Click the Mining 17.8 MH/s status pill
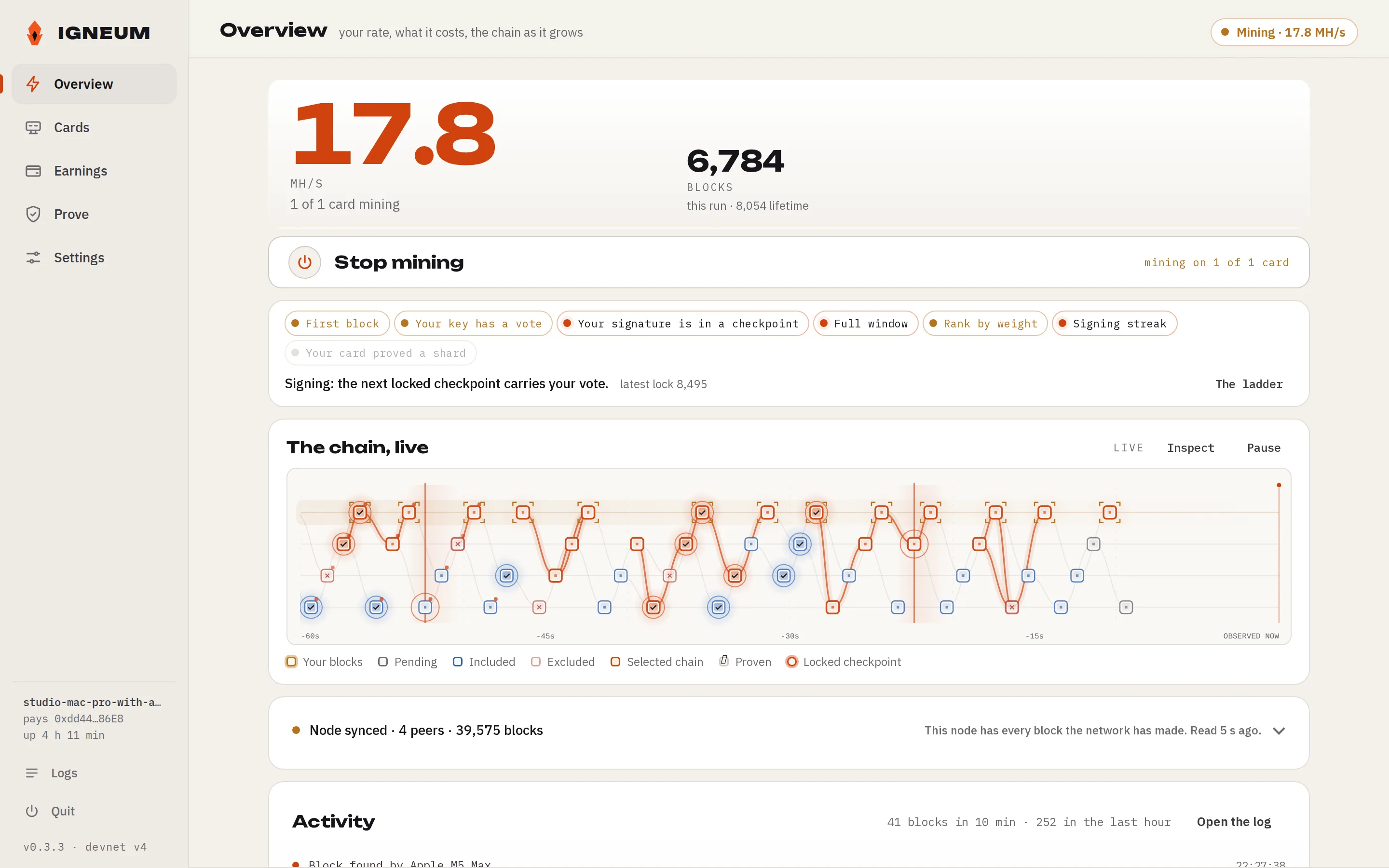1389x868 pixels. pyautogui.click(x=1284, y=32)
